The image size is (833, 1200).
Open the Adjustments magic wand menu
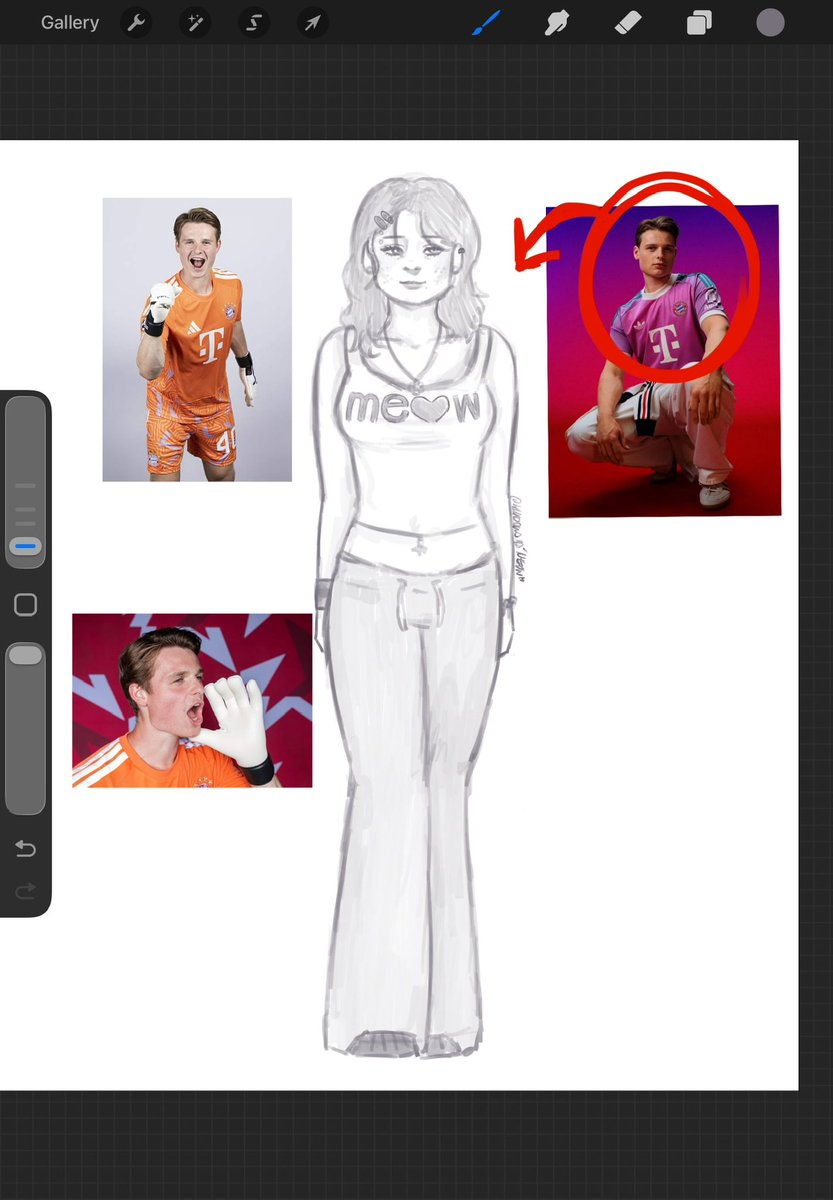(x=194, y=22)
